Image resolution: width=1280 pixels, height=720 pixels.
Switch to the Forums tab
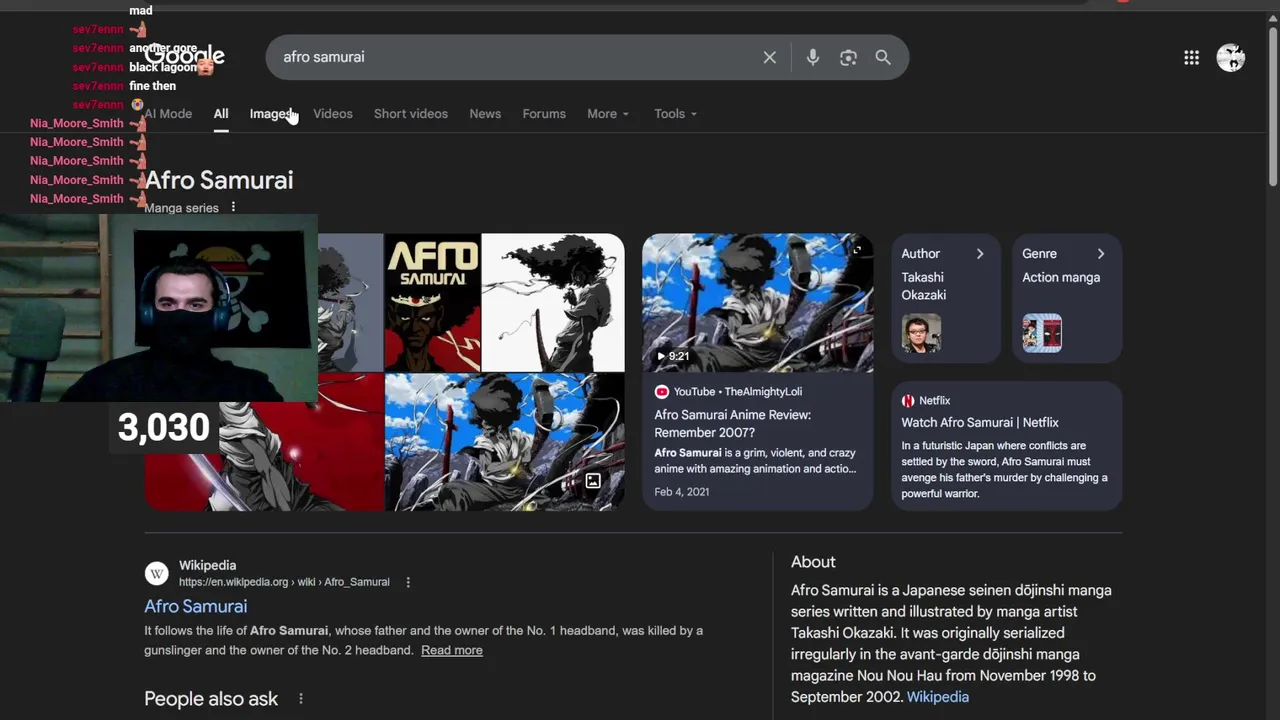point(544,114)
